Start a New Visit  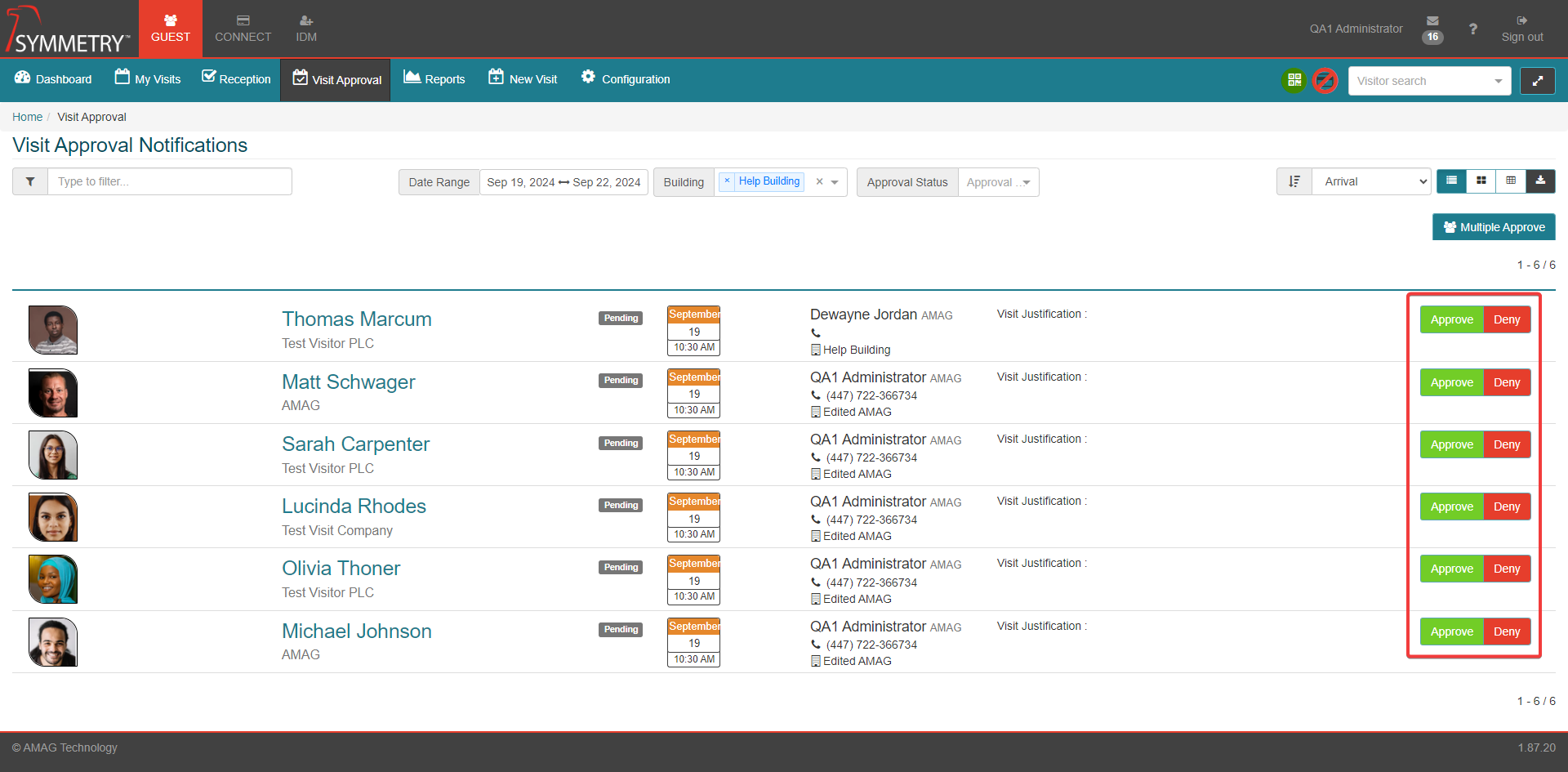click(523, 79)
